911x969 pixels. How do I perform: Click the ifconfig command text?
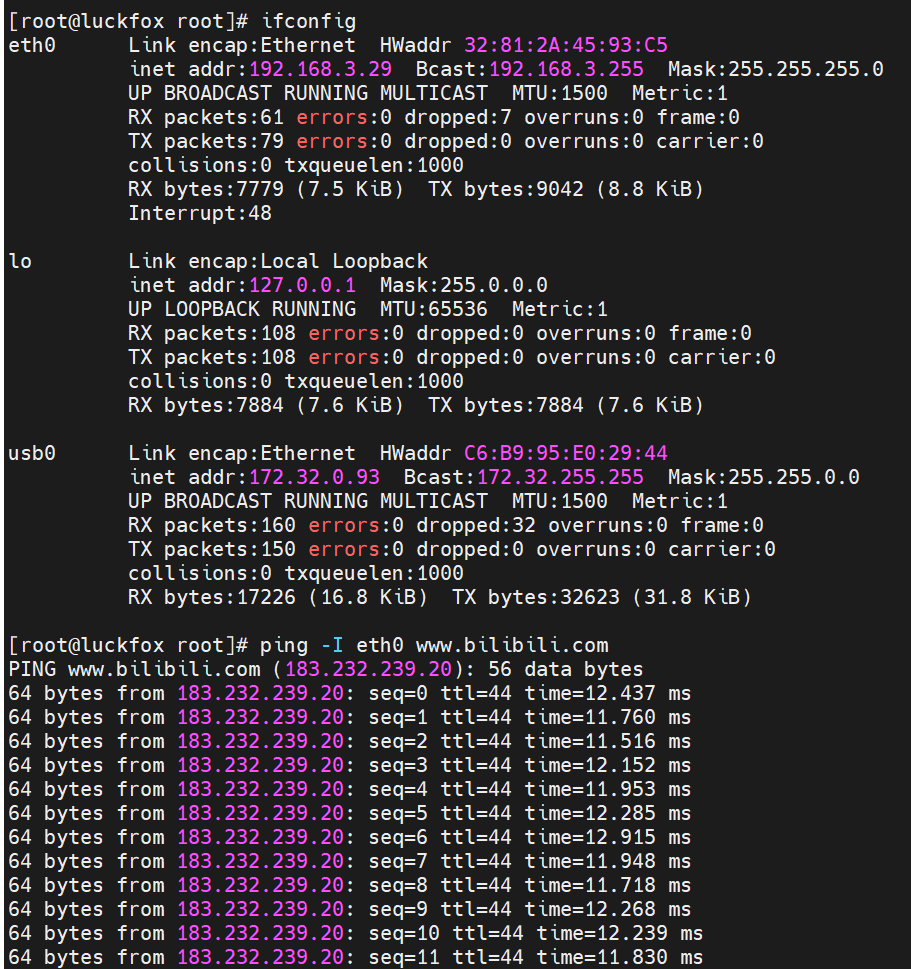pyautogui.click(x=308, y=22)
